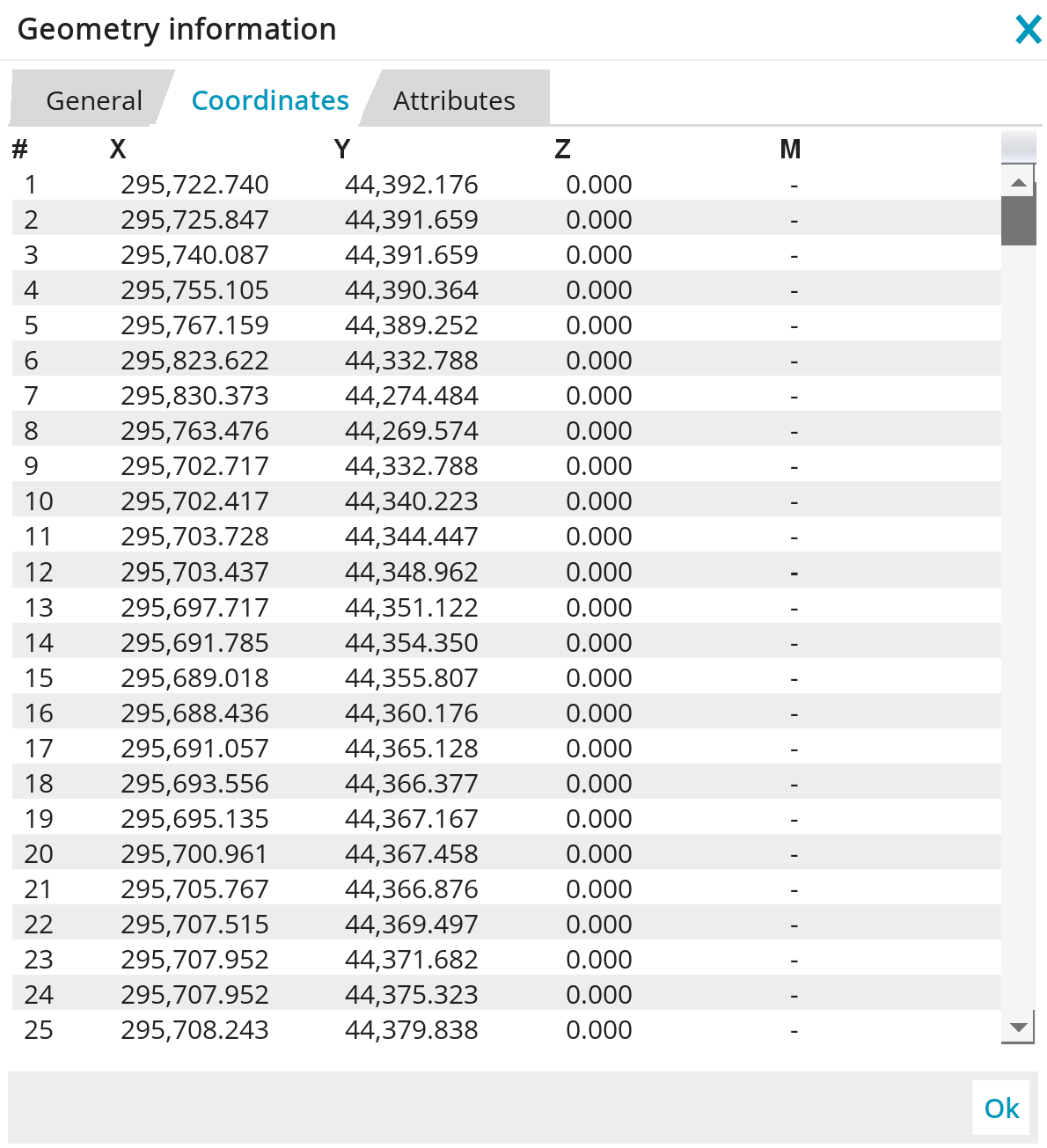Select X value 295,722.740
Viewport: 1047px width, 1148px height.
tap(194, 185)
